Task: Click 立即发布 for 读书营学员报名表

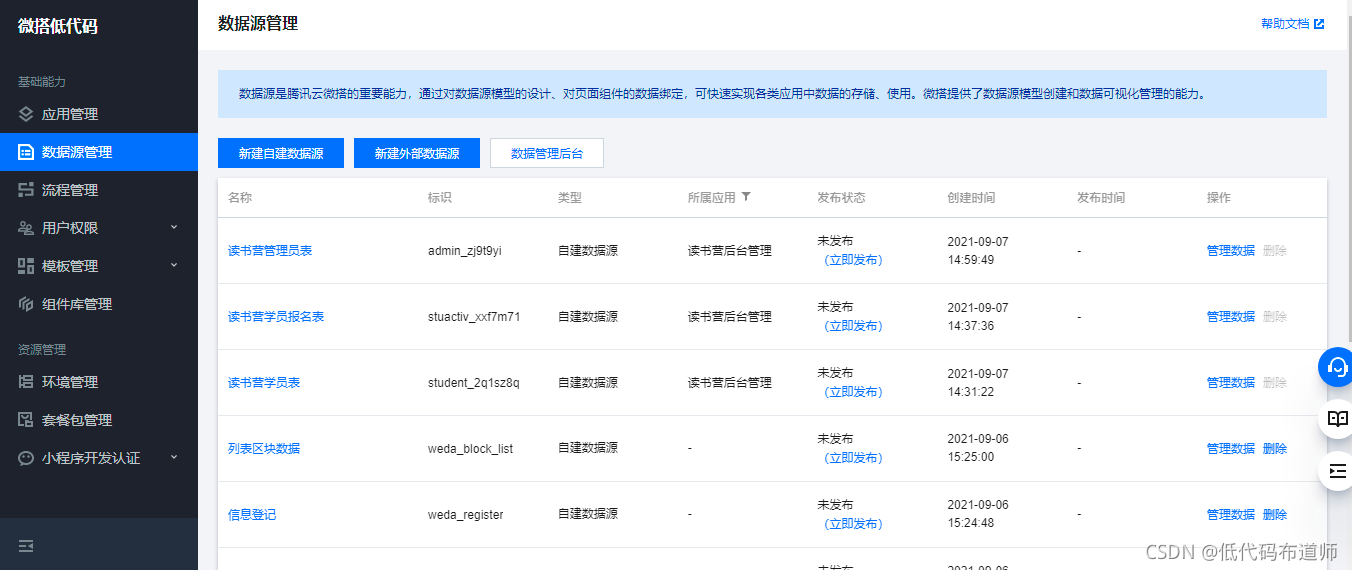Action: coord(853,326)
